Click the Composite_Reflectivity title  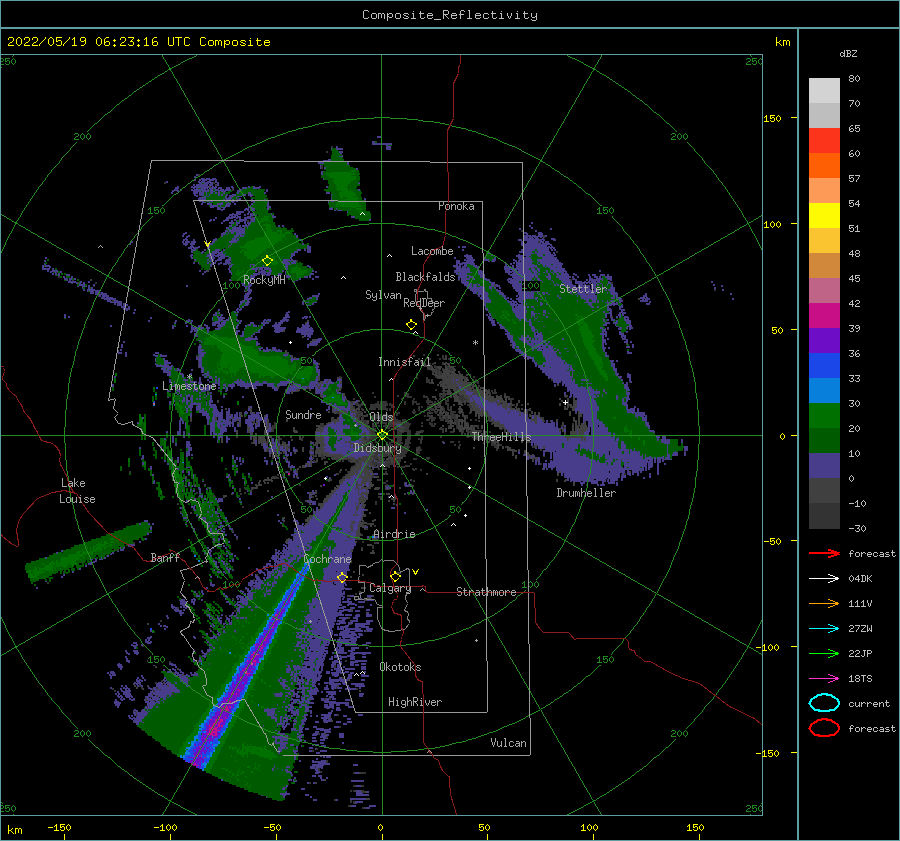point(449,15)
